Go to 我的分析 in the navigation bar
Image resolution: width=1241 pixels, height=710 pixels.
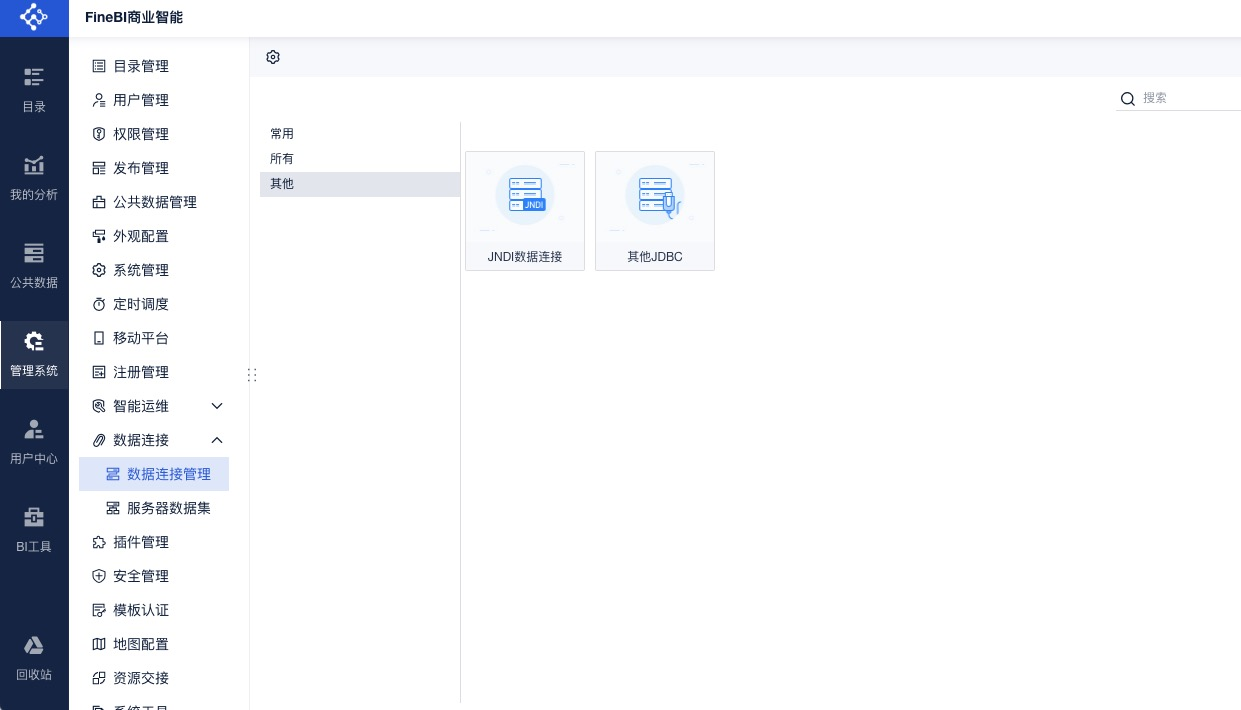coord(34,177)
